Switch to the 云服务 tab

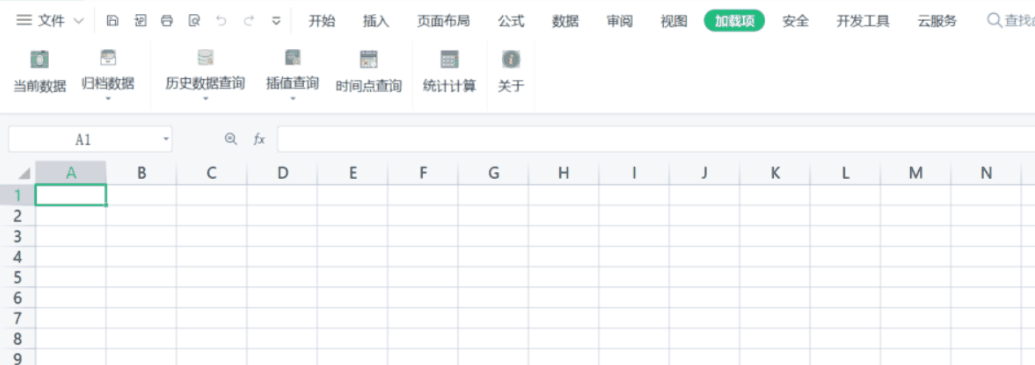(937, 21)
